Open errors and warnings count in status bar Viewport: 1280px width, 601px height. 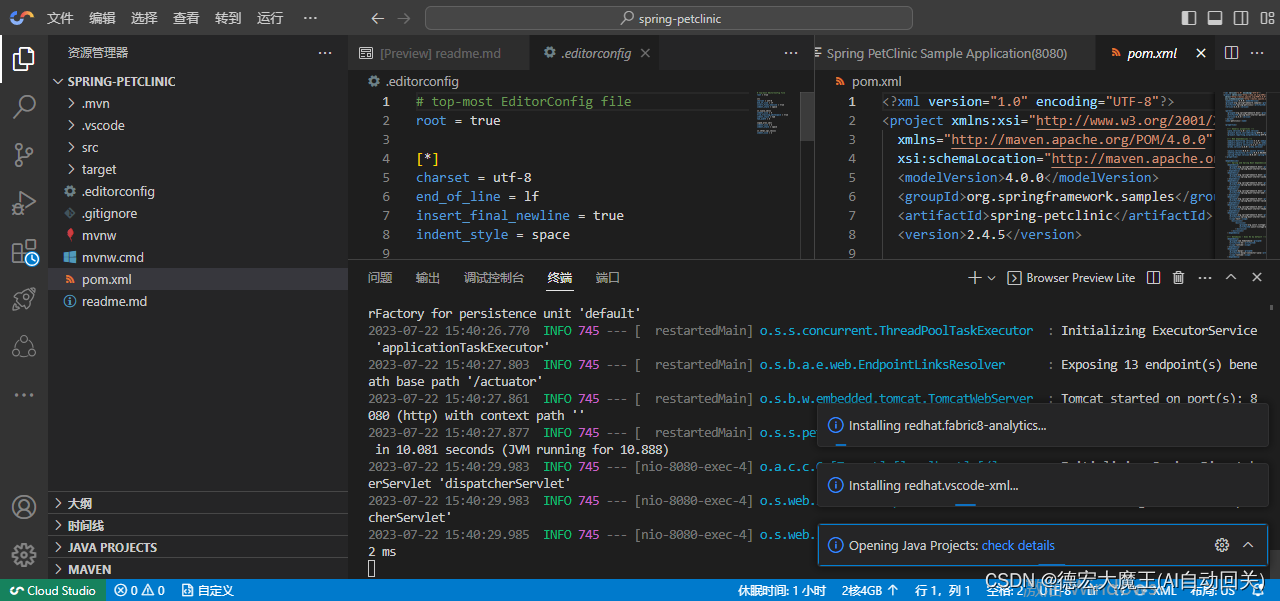140,590
